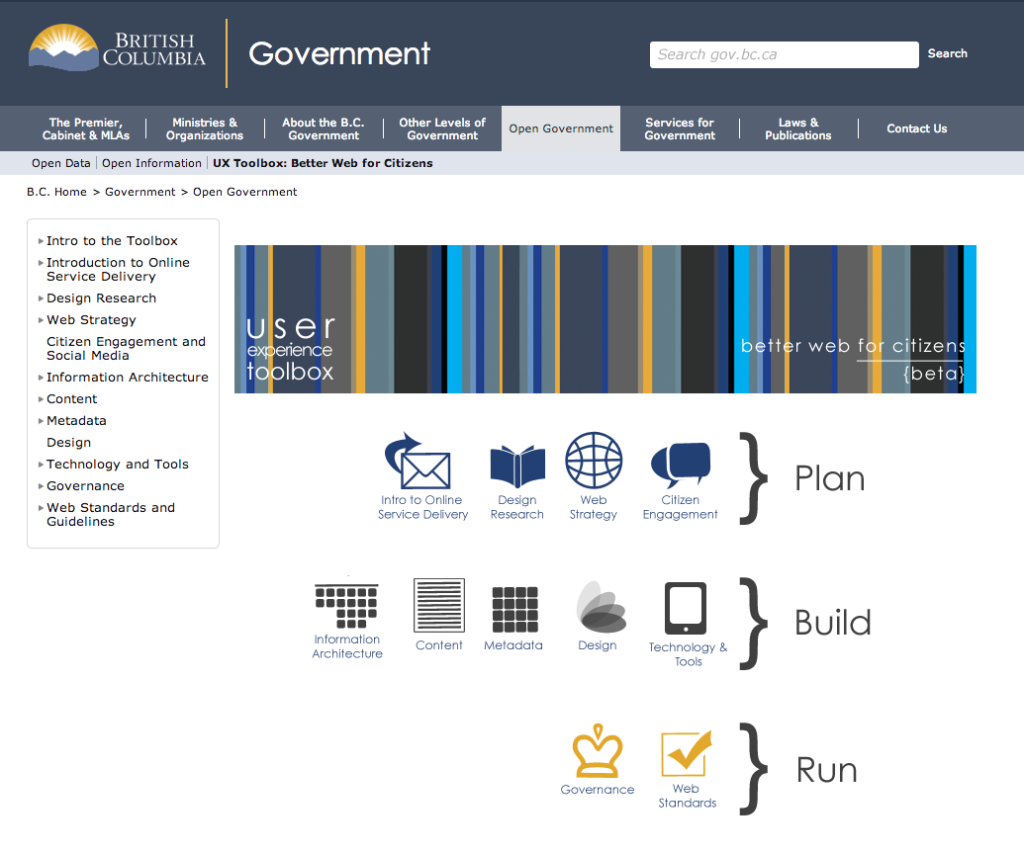Click the British Columbia logo
This screenshot has width=1024, height=853.
117,50
